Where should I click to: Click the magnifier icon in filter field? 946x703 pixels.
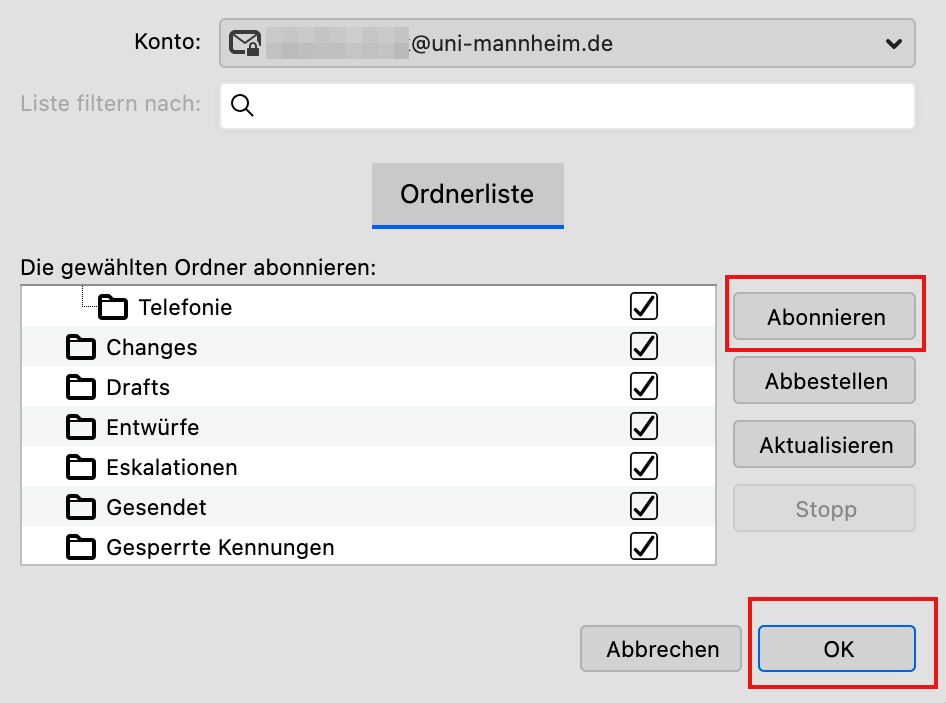tap(242, 106)
